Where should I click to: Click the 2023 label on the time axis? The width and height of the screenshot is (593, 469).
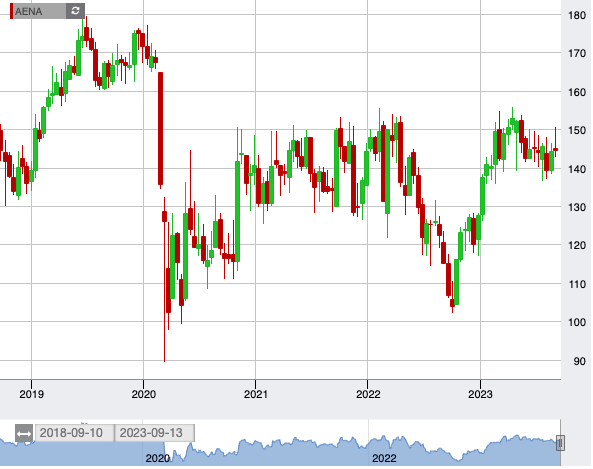coord(480,394)
